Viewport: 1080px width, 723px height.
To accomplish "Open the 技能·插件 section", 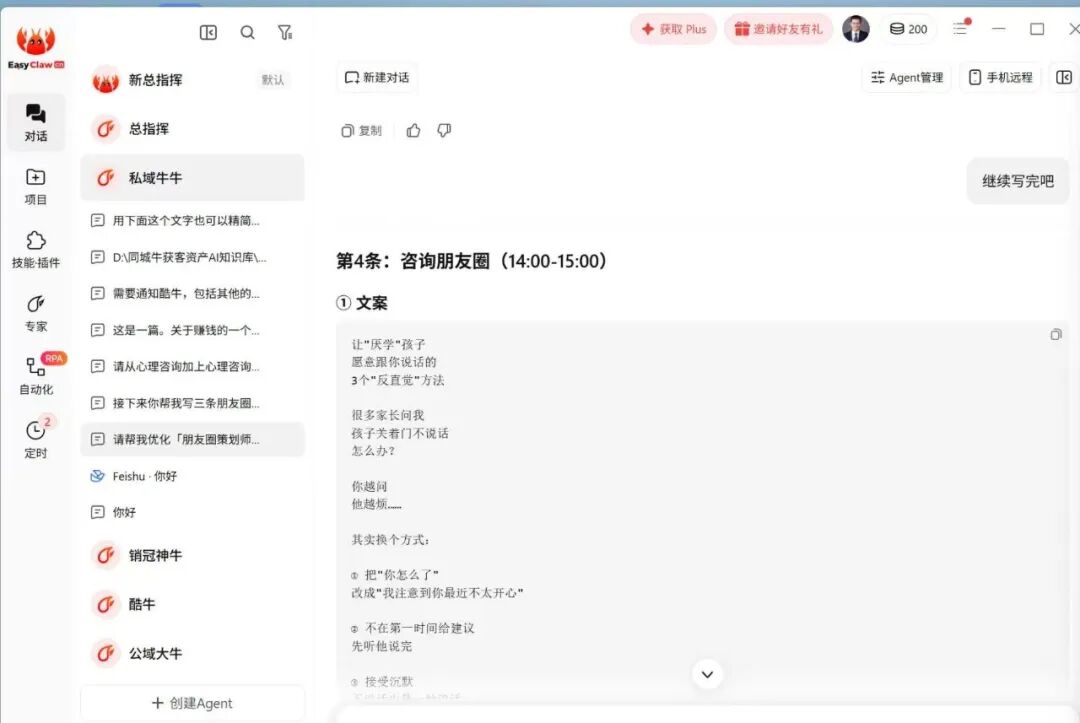I will (x=36, y=249).
